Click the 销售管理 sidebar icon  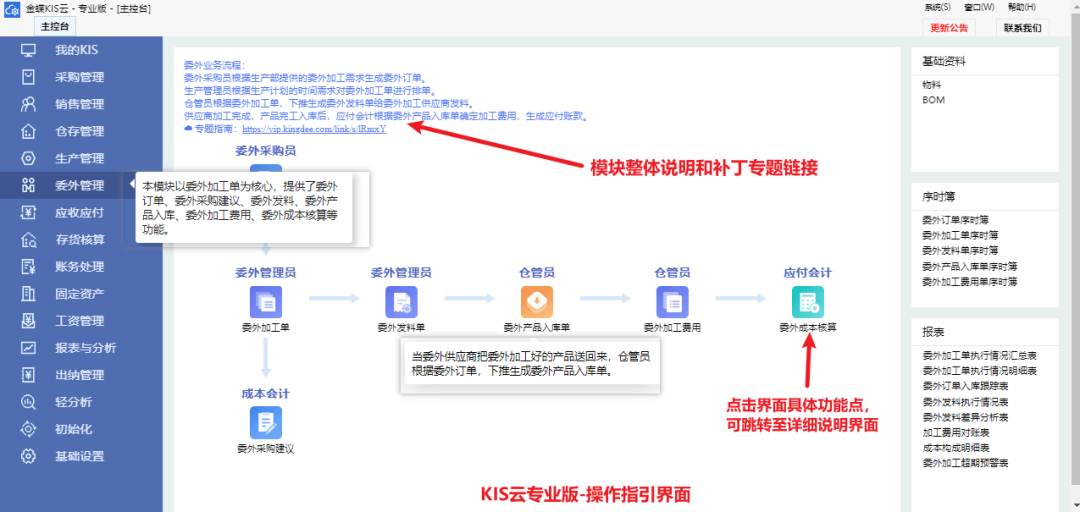tap(28, 104)
